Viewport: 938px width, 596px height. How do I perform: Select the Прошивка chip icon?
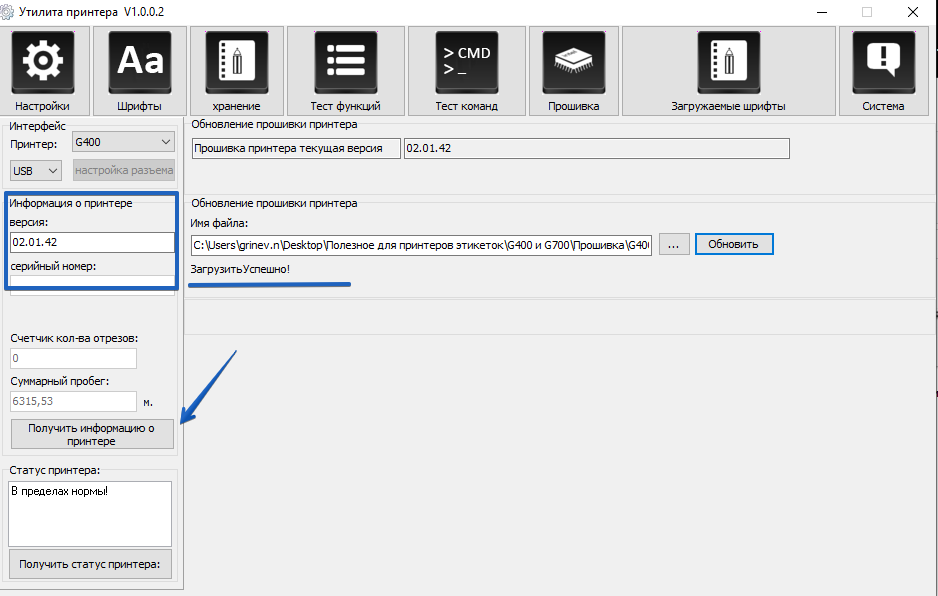point(573,62)
